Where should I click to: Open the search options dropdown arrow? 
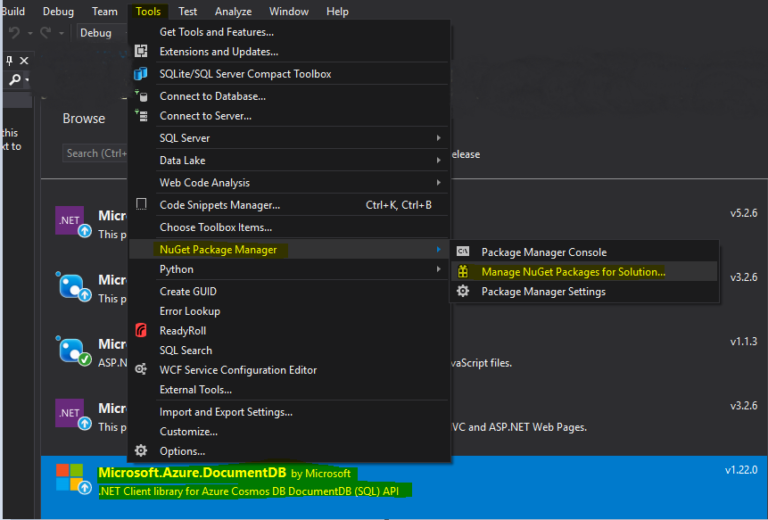(27, 80)
